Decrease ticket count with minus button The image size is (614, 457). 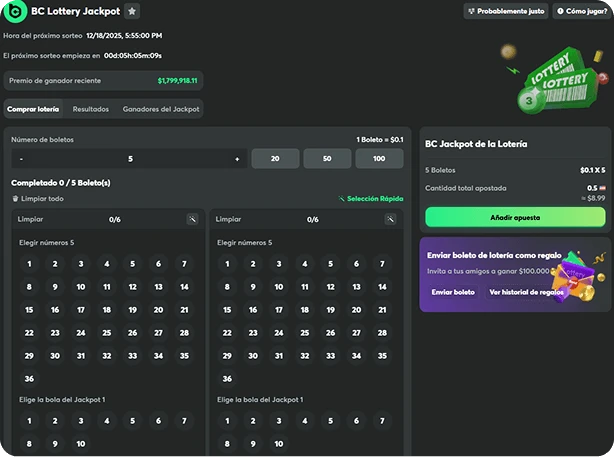coord(21,159)
